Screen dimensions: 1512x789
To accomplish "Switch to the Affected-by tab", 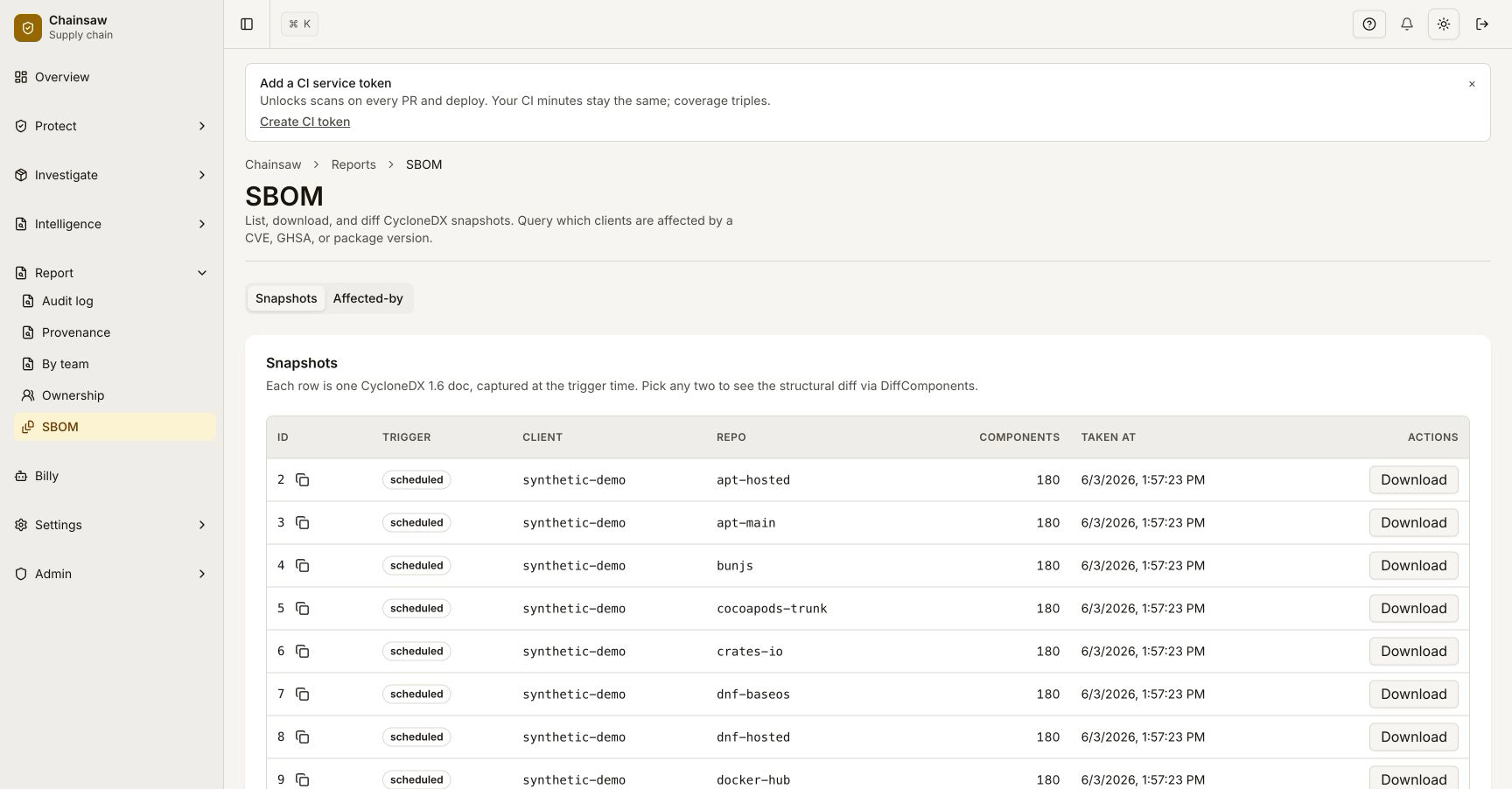I will [367, 298].
